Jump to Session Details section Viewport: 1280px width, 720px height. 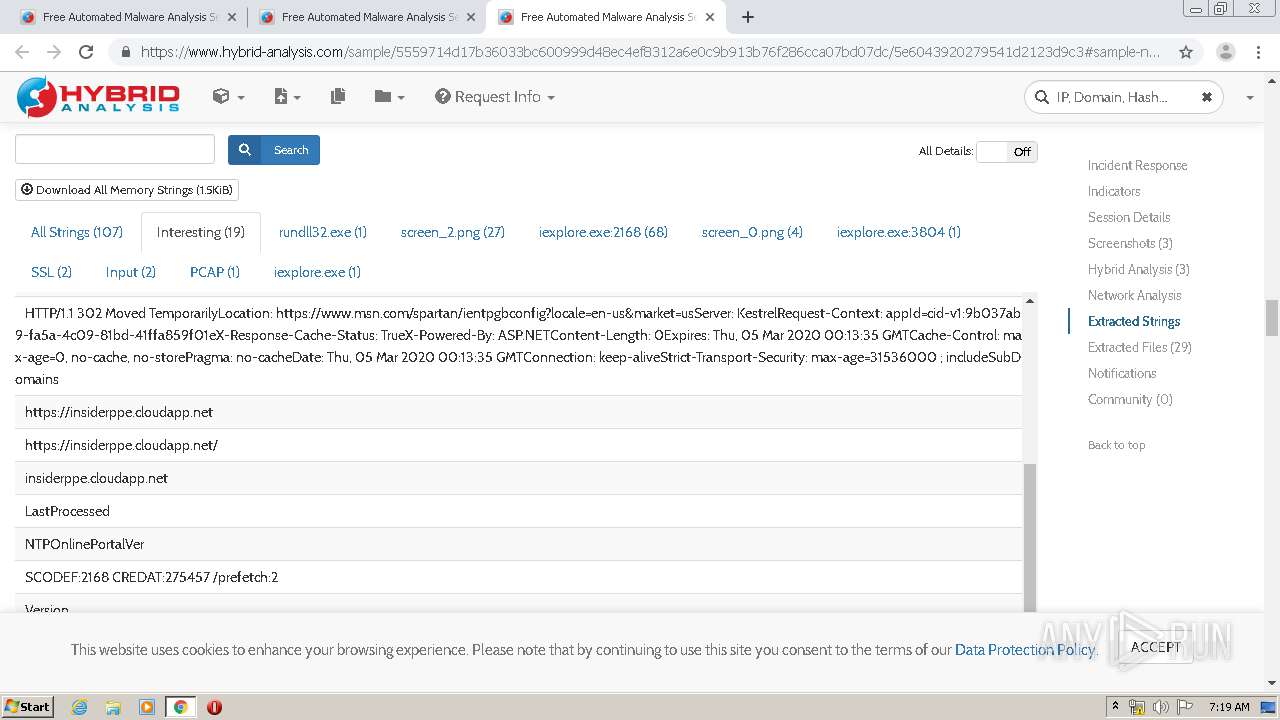click(1129, 217)
